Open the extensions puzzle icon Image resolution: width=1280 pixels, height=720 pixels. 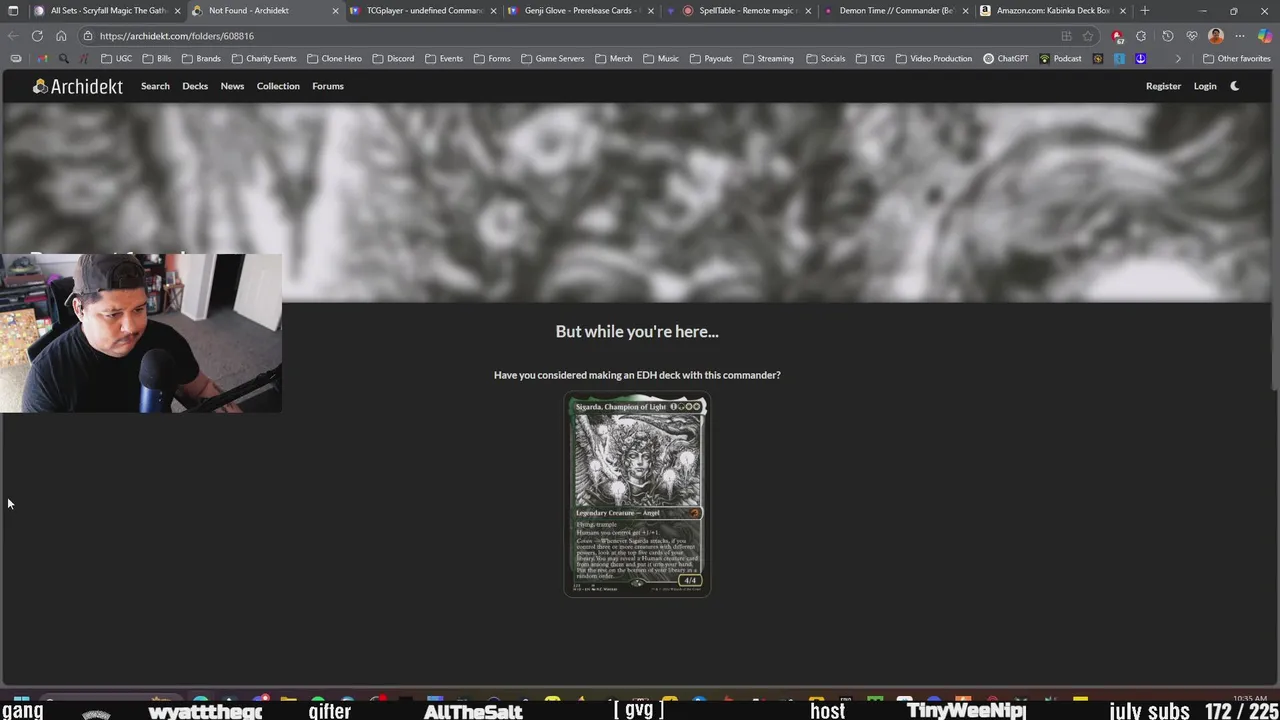1141,36
